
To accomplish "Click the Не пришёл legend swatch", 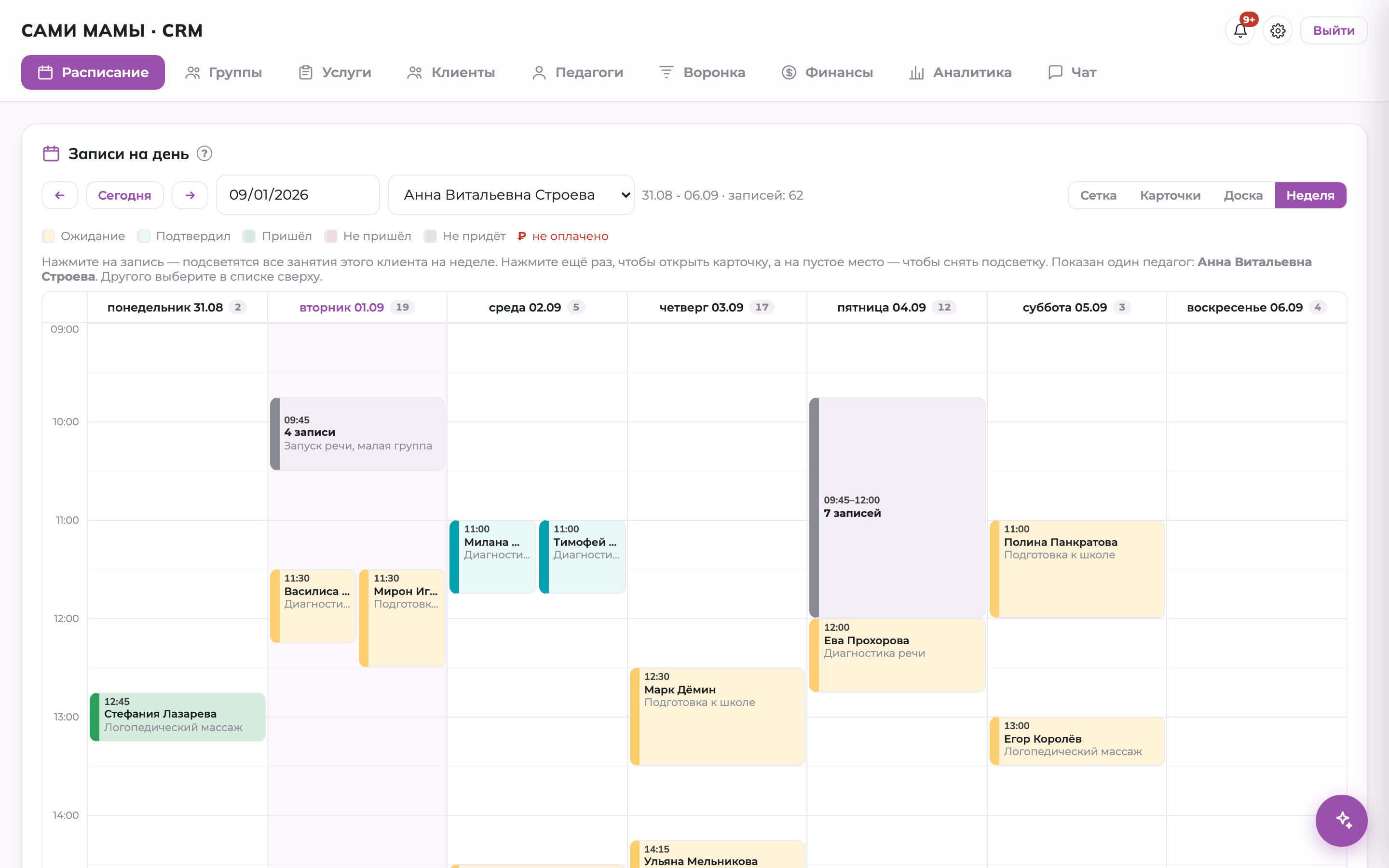I will coord(330,236).
